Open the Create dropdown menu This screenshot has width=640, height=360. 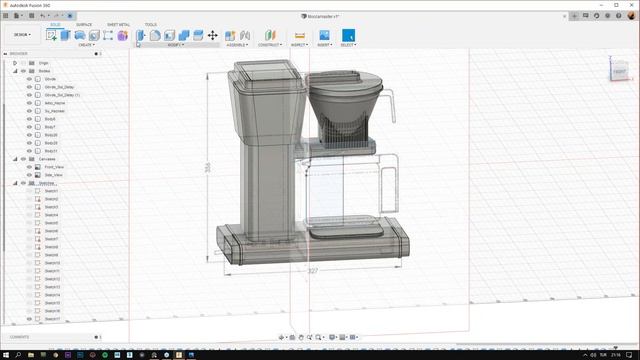click(87, 44)
